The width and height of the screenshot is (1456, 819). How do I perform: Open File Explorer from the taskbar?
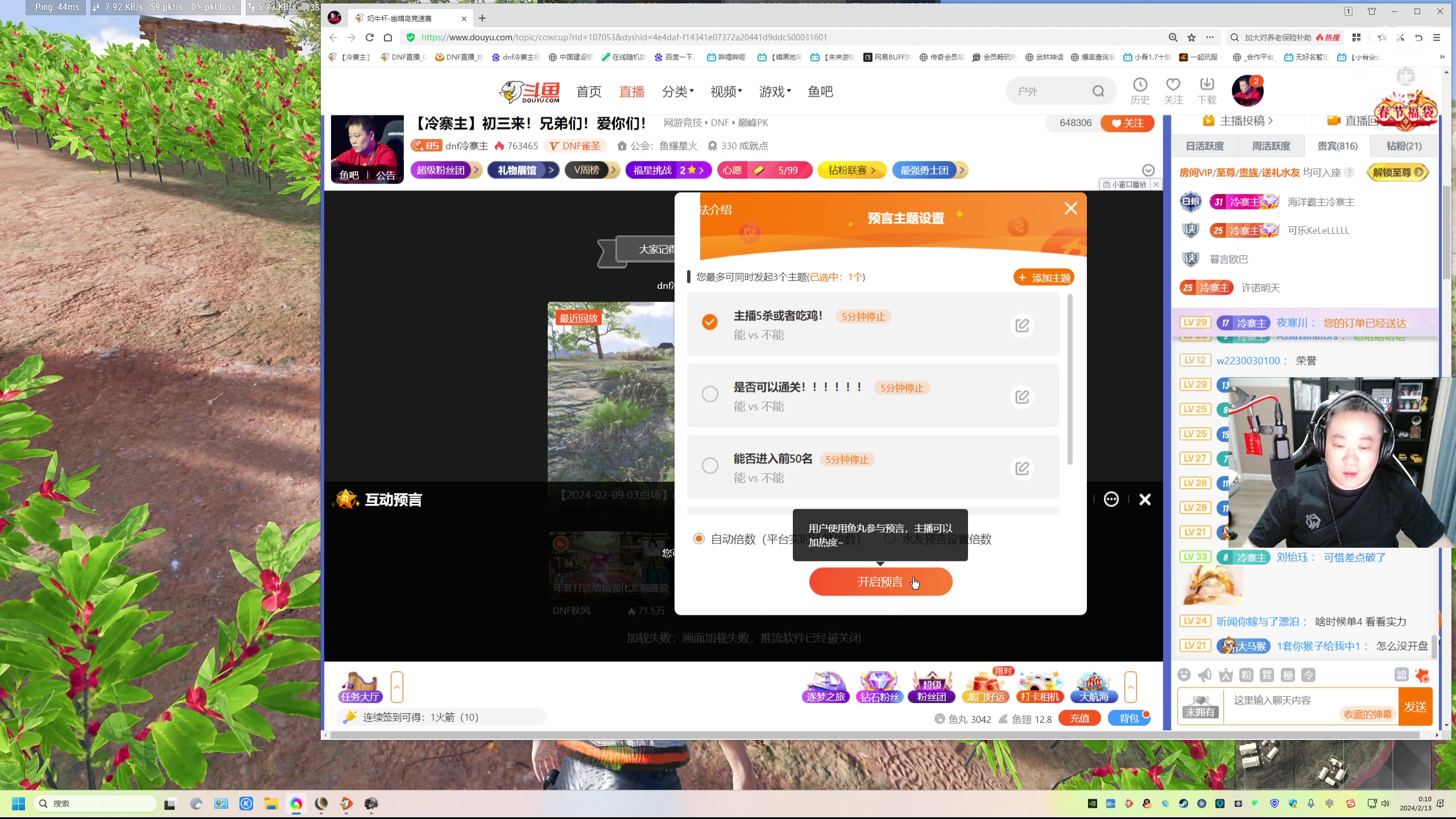click(x=271, y=803)
